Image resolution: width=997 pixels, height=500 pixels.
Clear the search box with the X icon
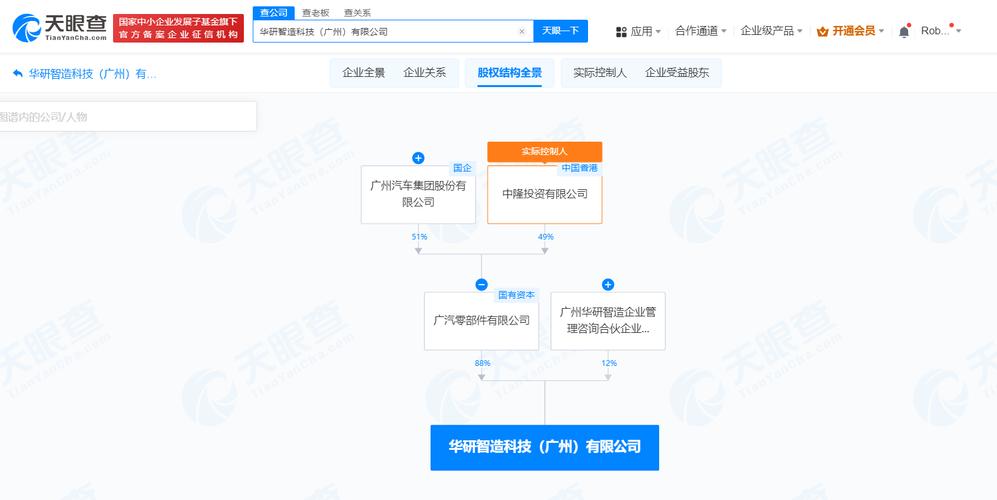(x=521, y=31)
